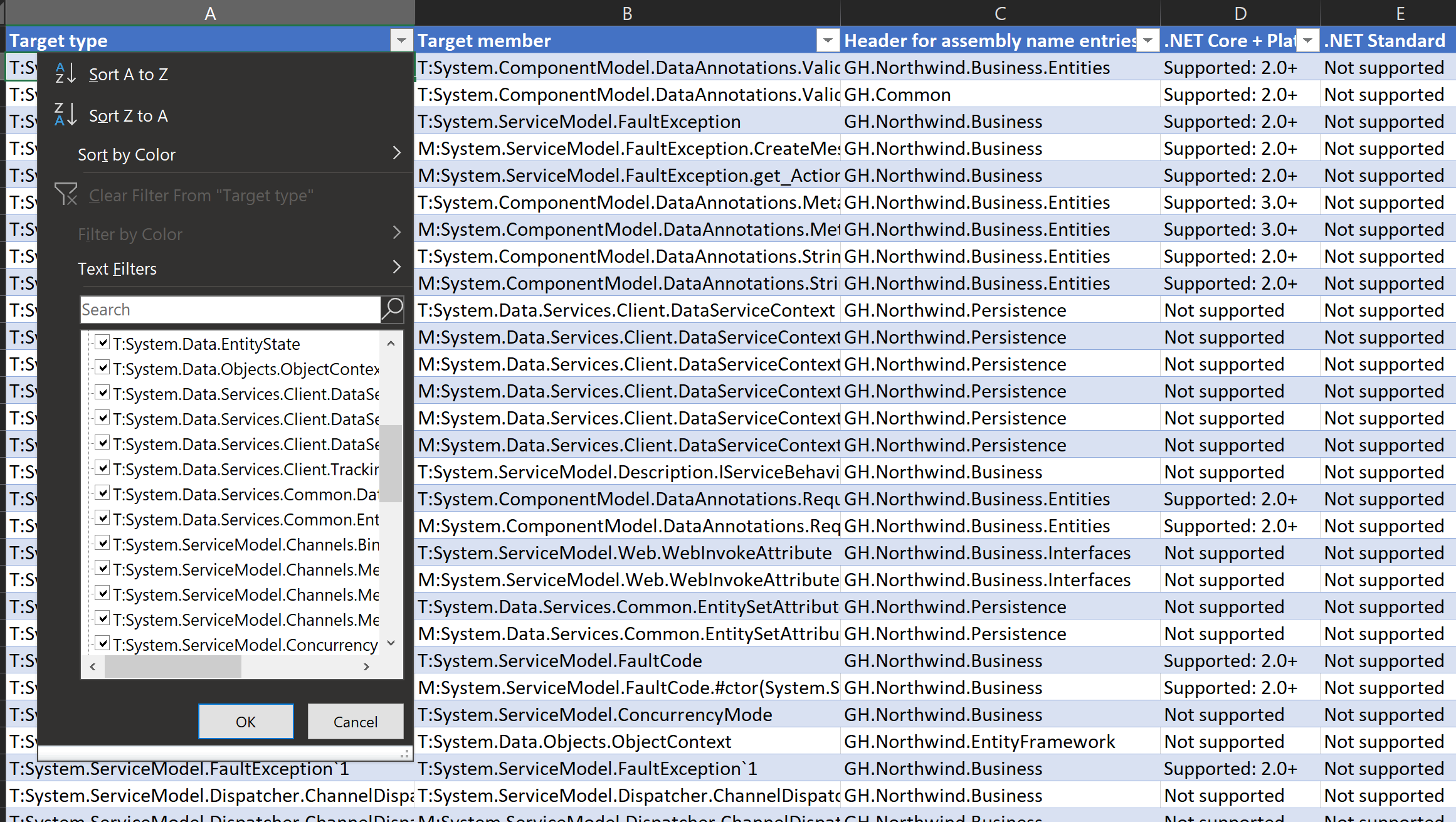The image size is (1456, 822).
Task: Click the .NET Standard header cell
Action: [x=1388, y=41]
